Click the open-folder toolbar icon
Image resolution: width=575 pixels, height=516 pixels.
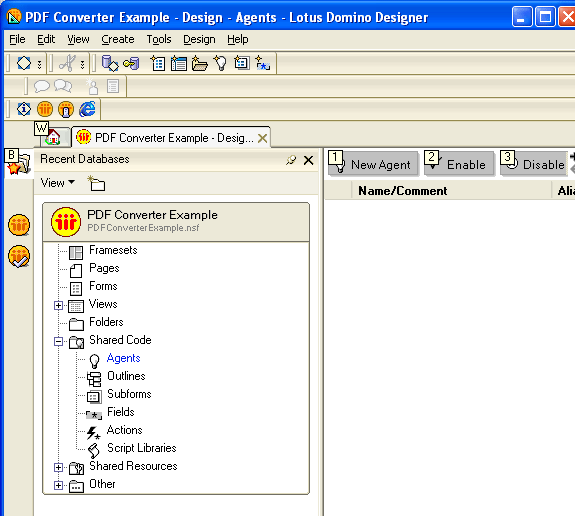(x=199, y=63)
